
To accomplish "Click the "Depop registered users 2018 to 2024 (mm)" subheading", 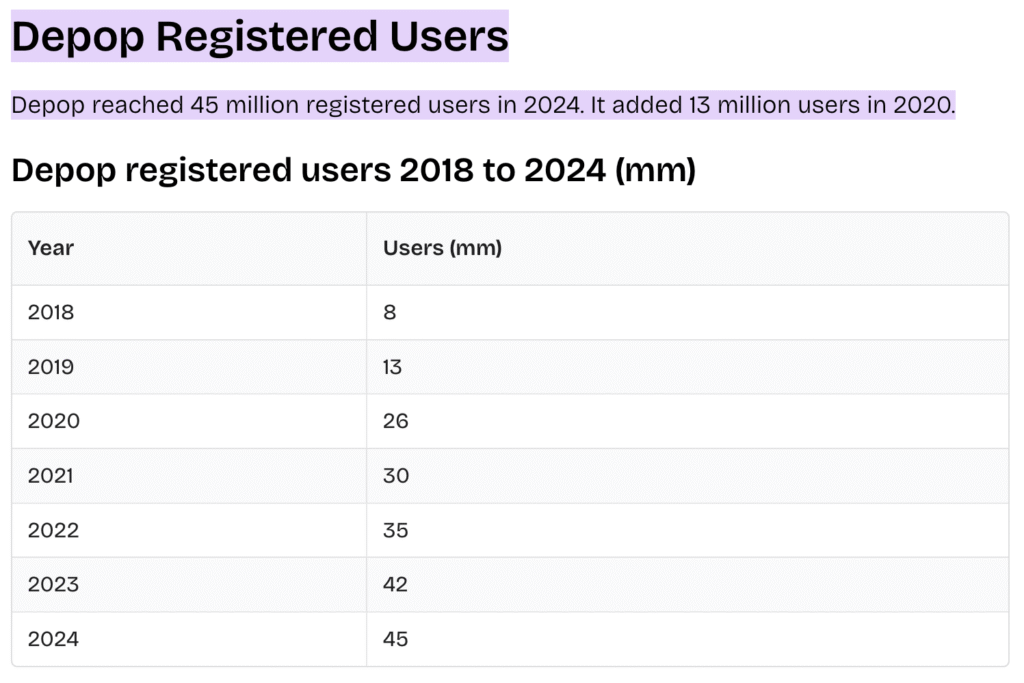I will pyautogui.click(x=353, y=170).
